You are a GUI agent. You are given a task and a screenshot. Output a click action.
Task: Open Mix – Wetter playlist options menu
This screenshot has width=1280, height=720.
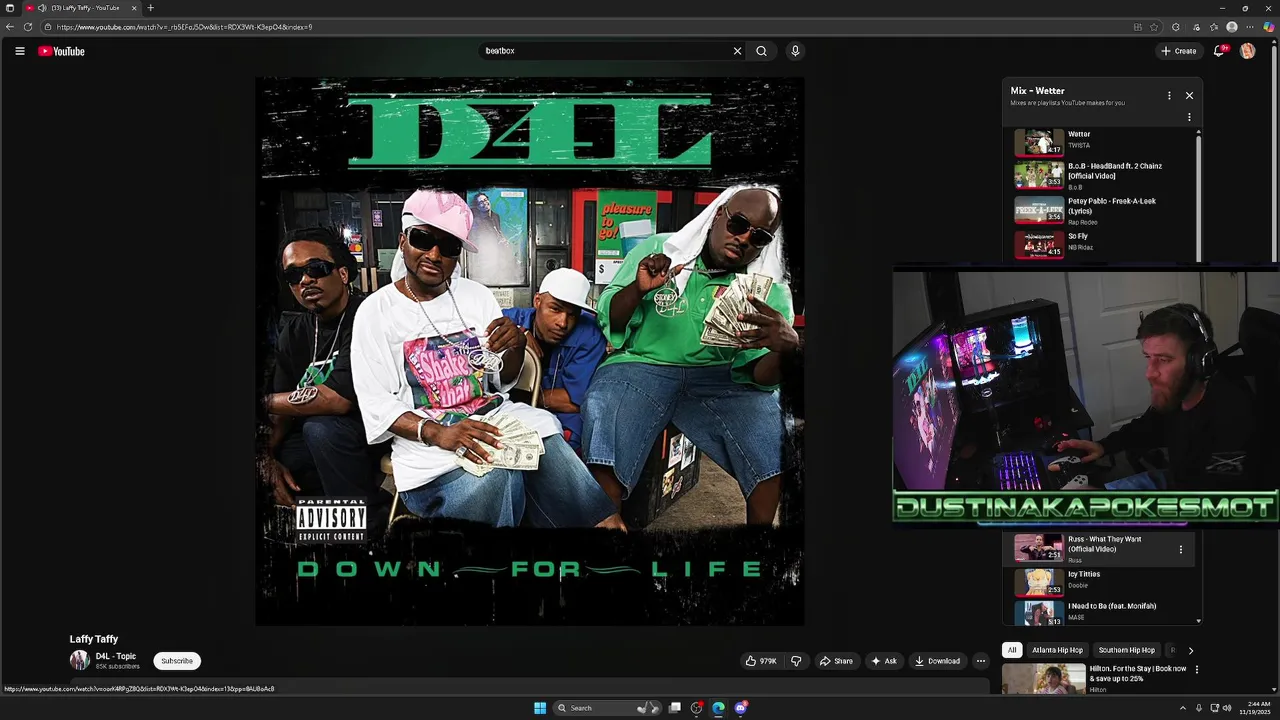click(1169, 95)
